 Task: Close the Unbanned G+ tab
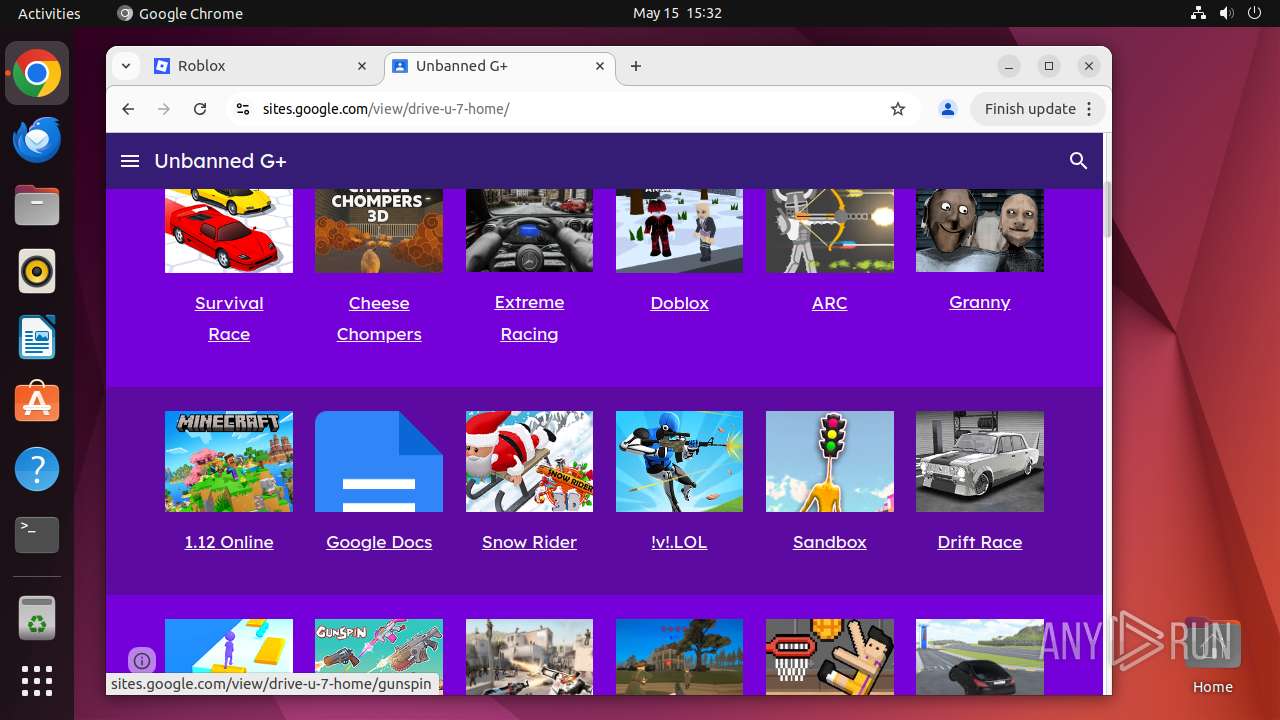coord(600,66)
